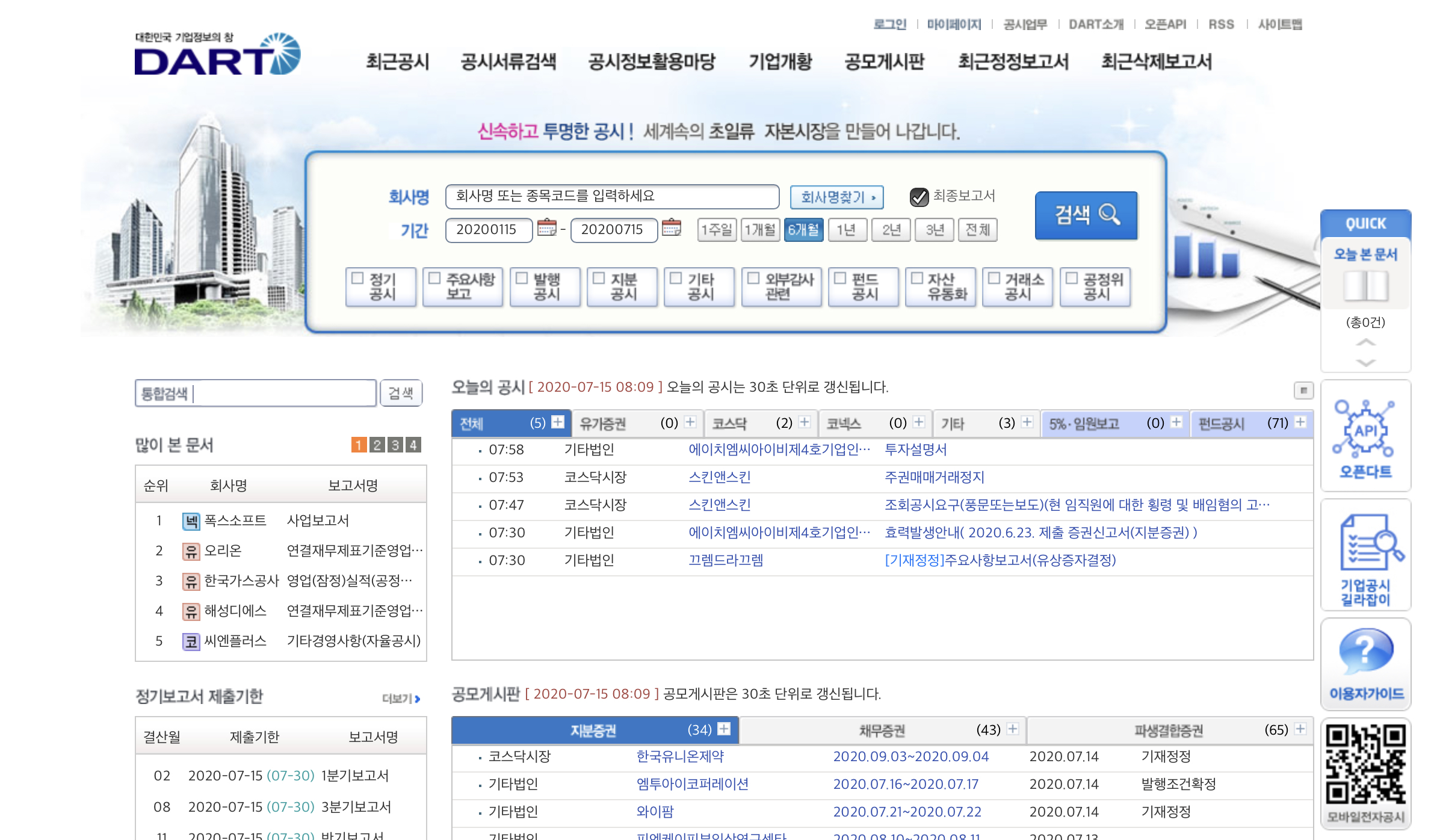Check the 거래소공시 checkbox
Screen dimensions: 1437x840
click(x=994, y=278)
